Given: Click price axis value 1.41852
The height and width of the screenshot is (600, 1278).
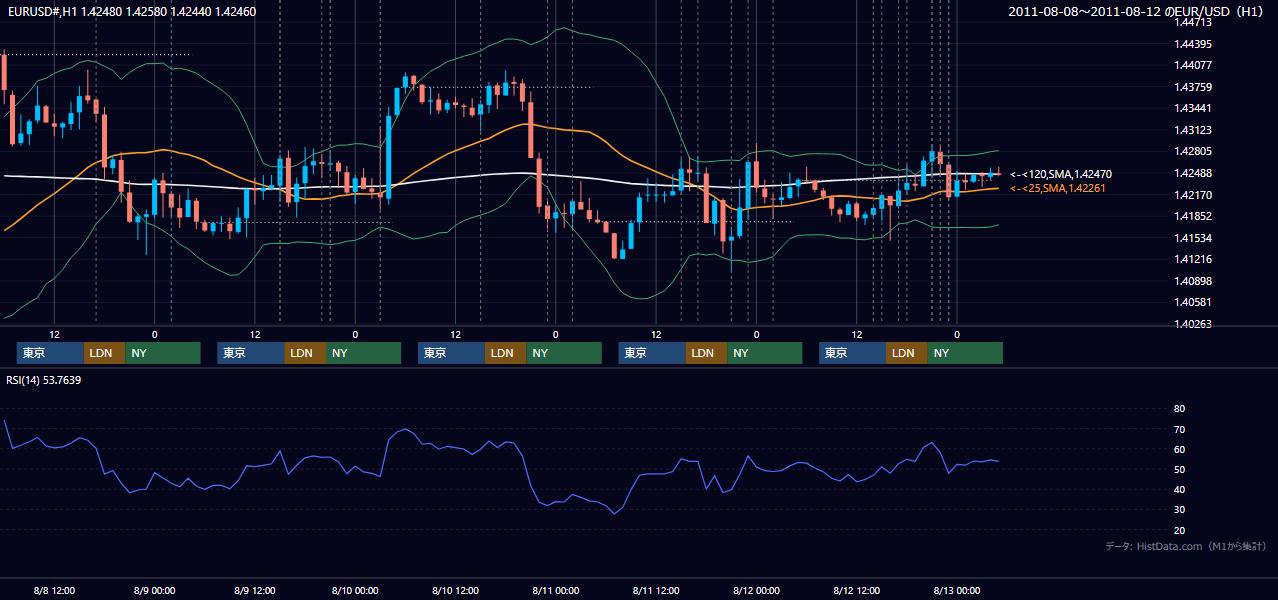Looking at the screenshot, I should pos(1193,216).
